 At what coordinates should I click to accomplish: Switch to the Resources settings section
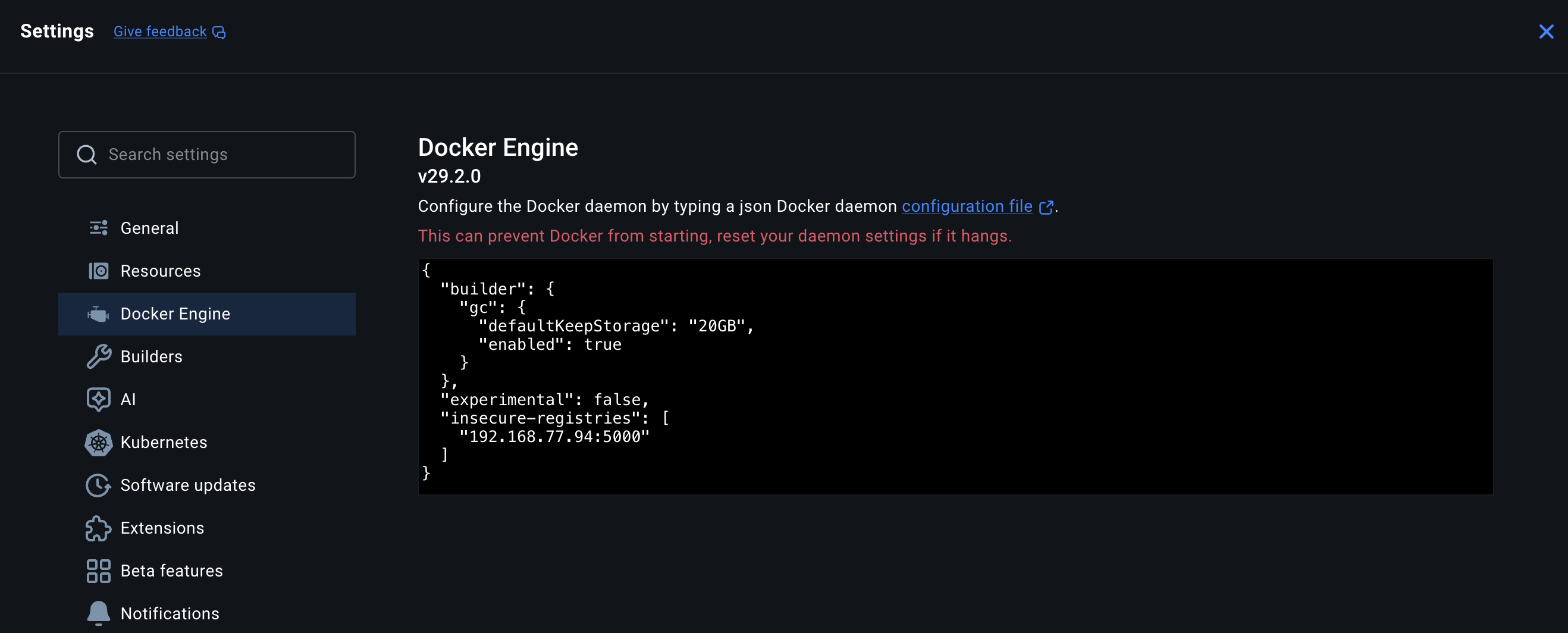pyautogui.click(x=160, y=271)
